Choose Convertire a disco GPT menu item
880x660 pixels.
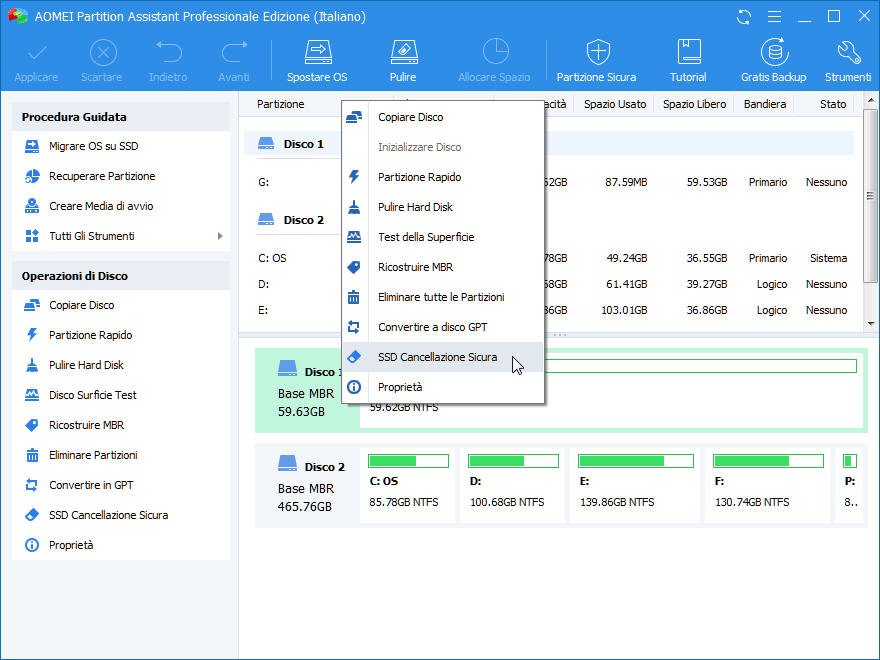coord(442,327)
